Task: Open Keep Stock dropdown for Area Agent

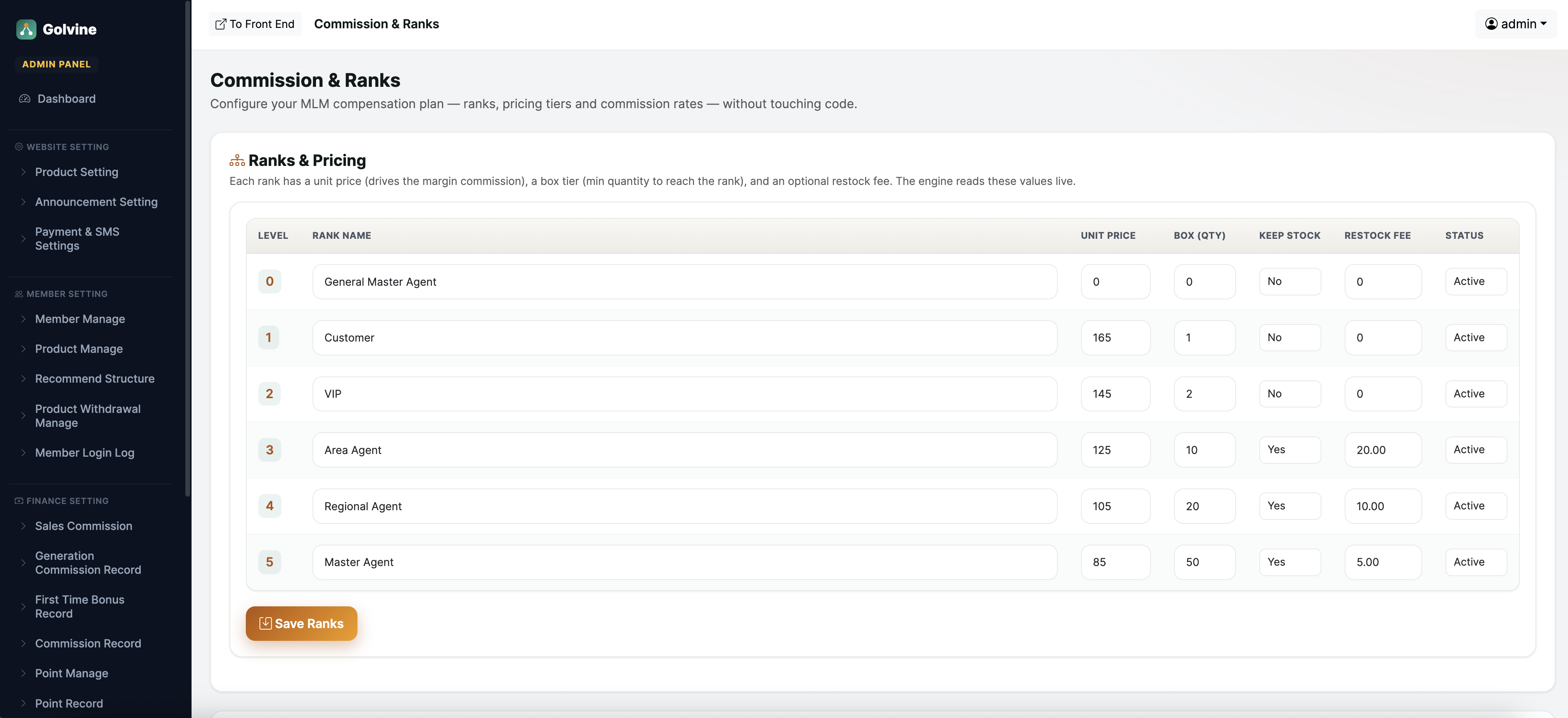Action: (x=1289, y=450)
